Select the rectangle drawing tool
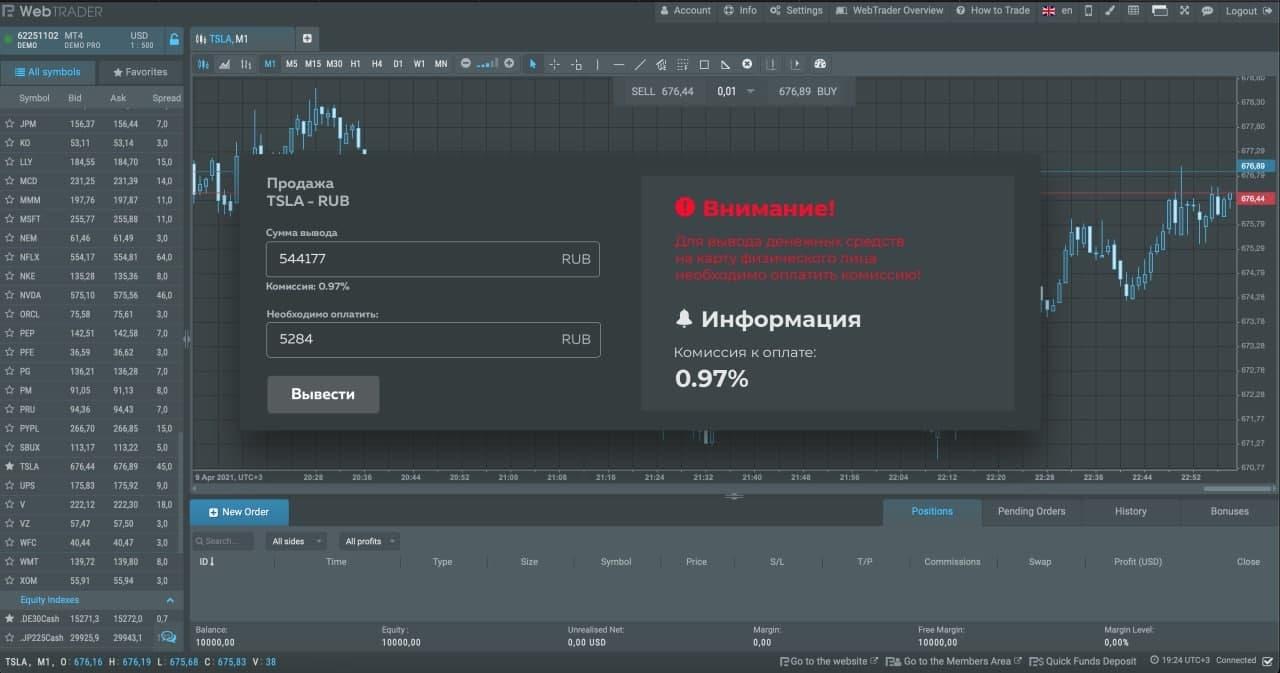Viewport: 1280px width, 673px height. [x=704, y=64]
